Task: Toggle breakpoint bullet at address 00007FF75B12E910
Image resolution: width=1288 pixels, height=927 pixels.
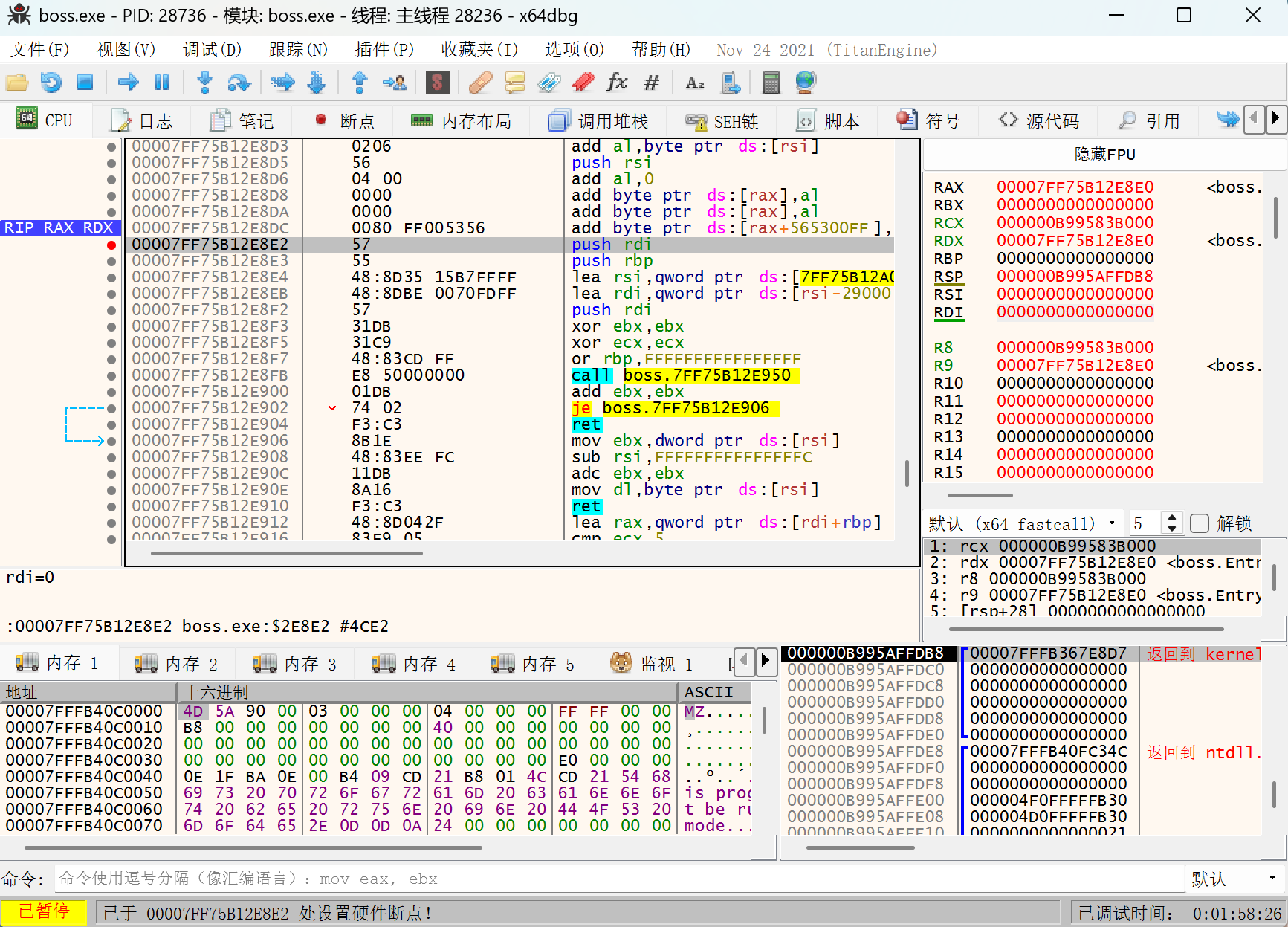Action: [111, 506]
